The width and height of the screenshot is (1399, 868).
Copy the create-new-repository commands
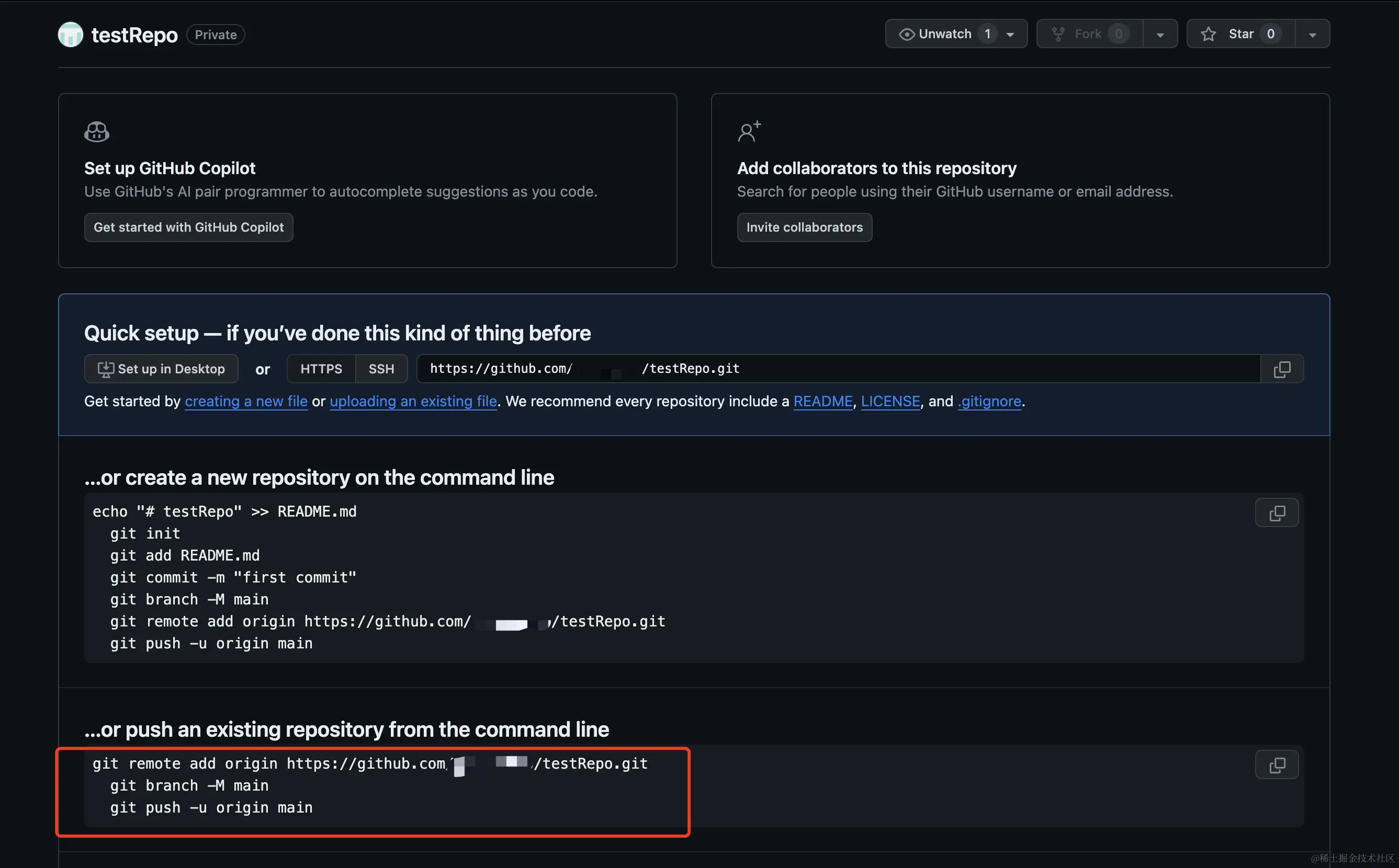pyautogui.click(x=1276, y=512)
